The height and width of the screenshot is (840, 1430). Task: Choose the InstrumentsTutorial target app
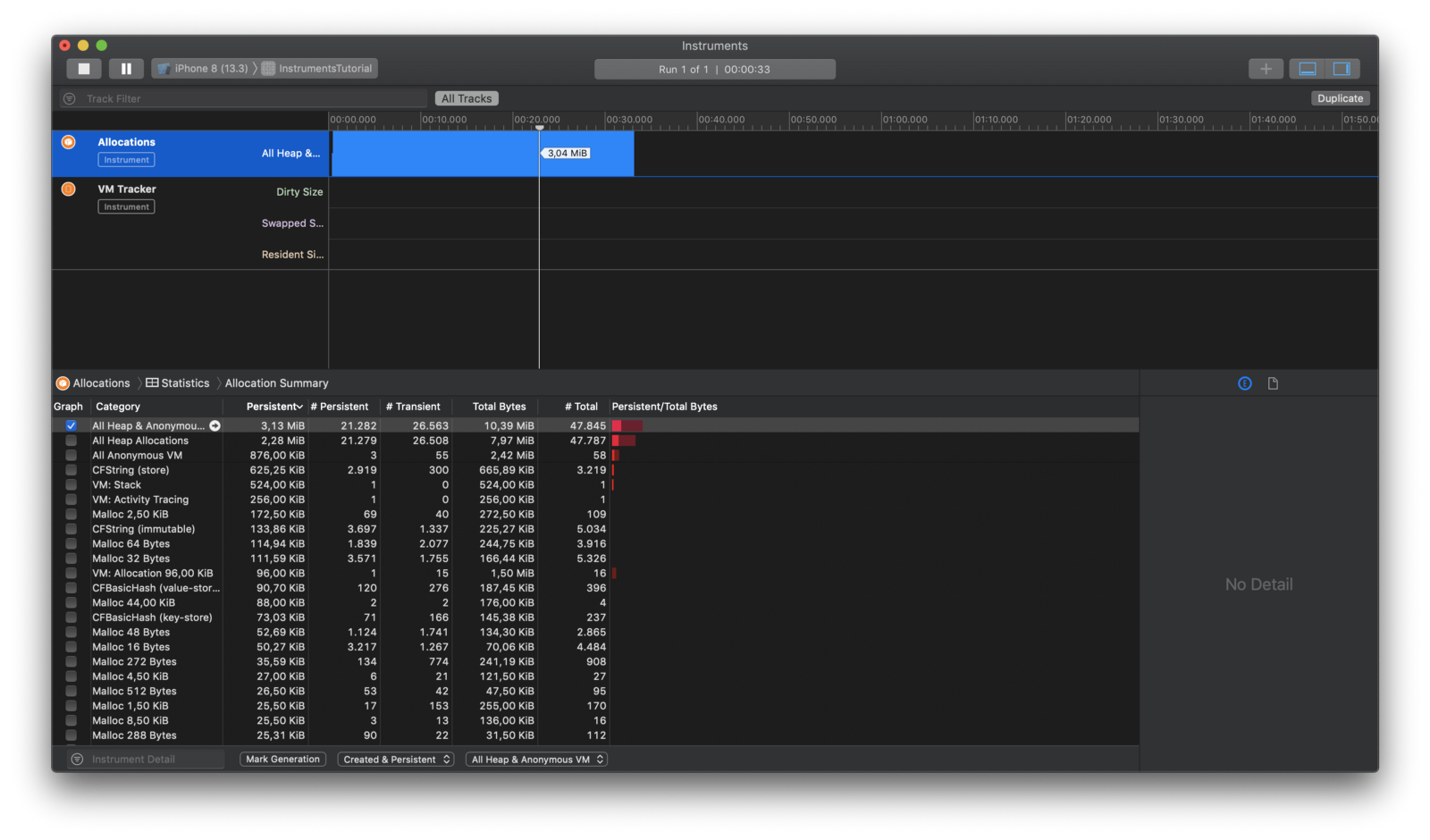(318, 69)
